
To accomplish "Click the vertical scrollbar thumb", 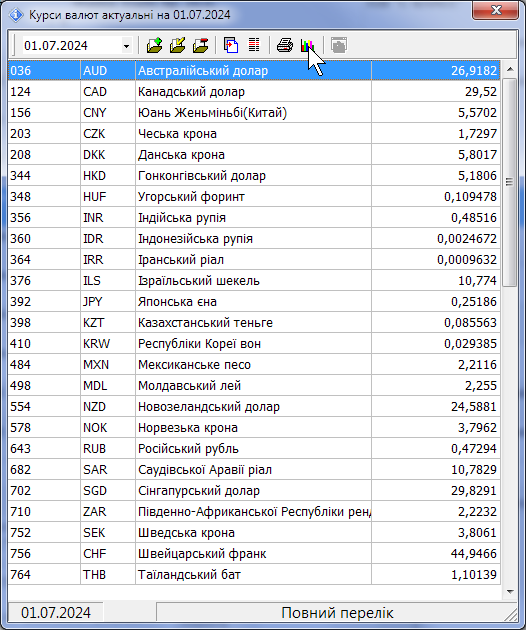I will tap(510, 182).
